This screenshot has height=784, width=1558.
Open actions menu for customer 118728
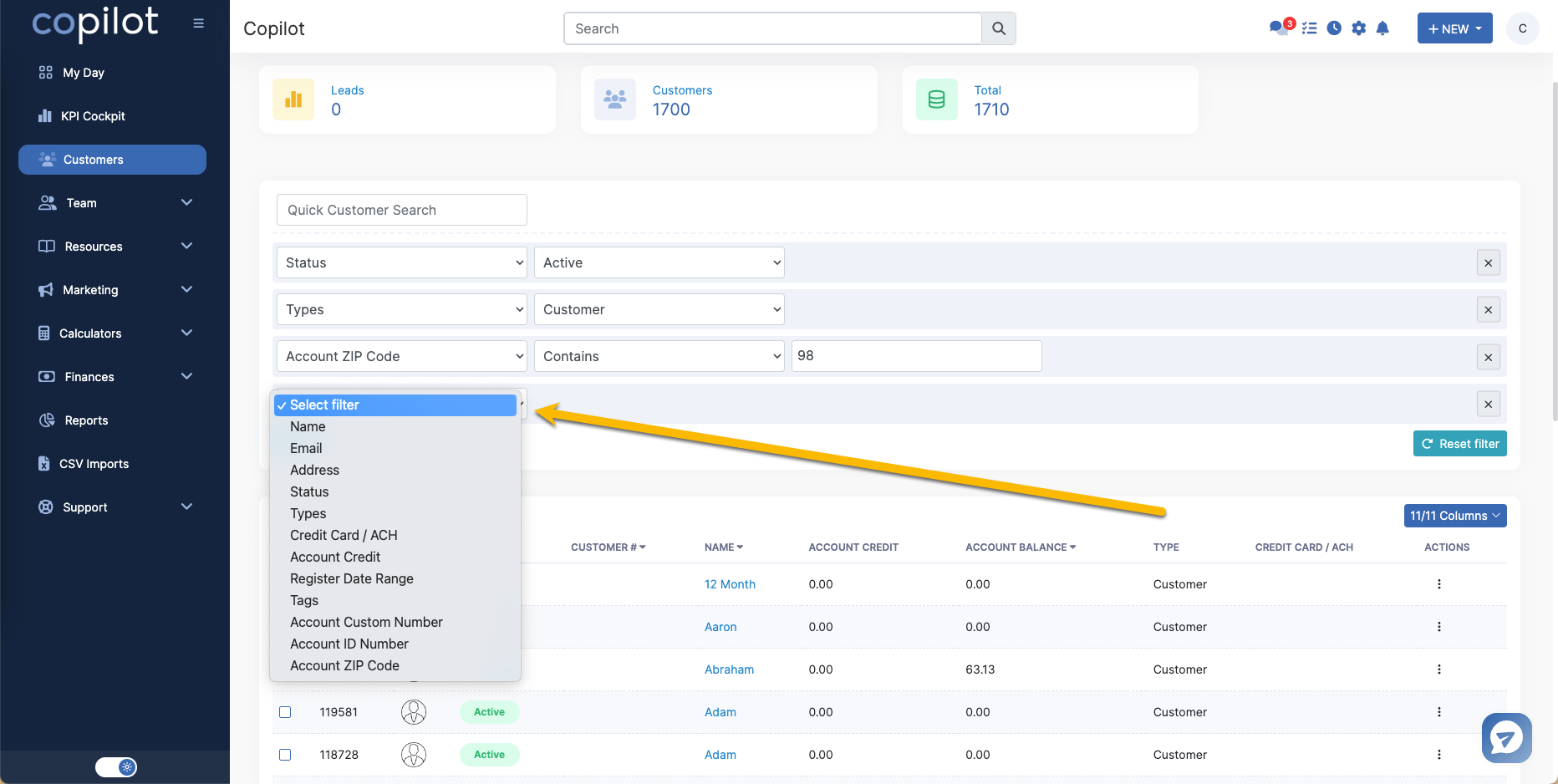click(1439, 755)
